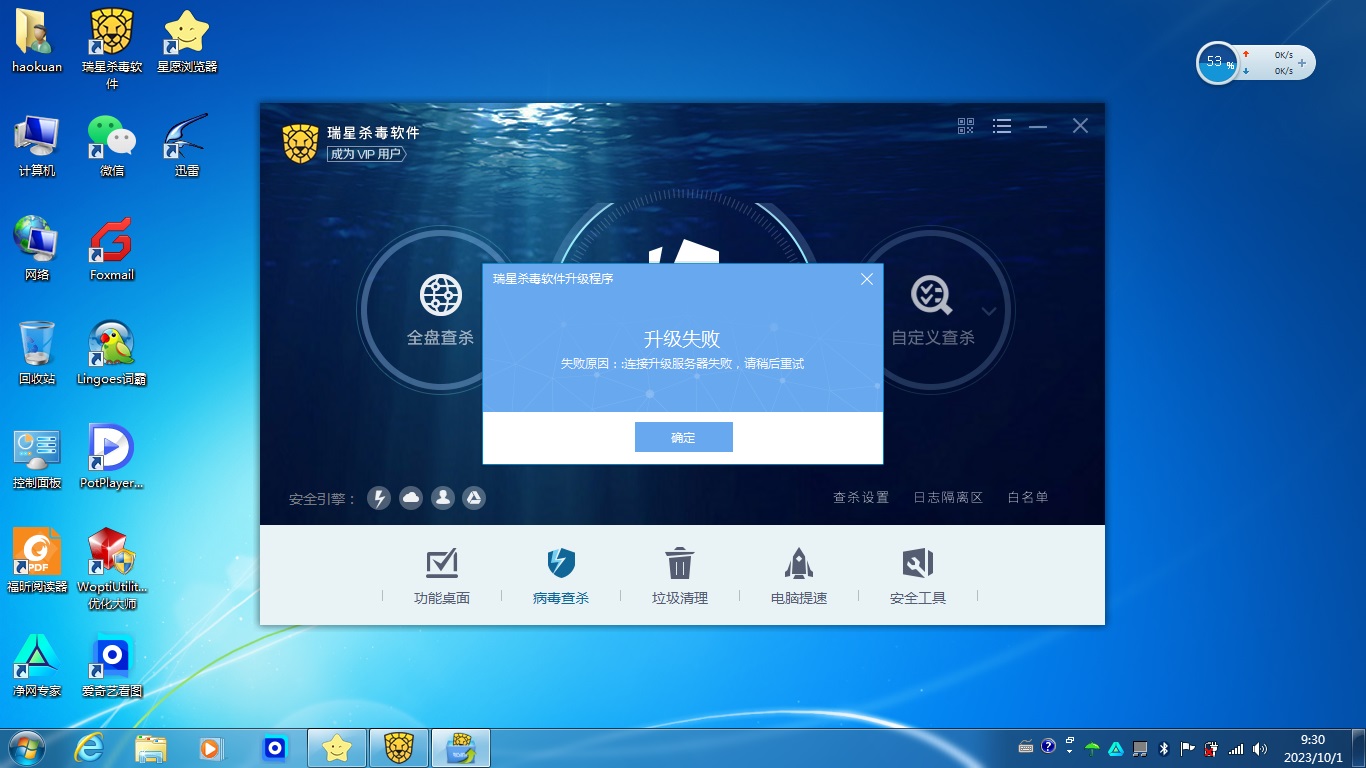This screenshot has height=768, width=1366.
Task: Switch to the Rising upgrade program taskbar button
Action: click(461, 748)
